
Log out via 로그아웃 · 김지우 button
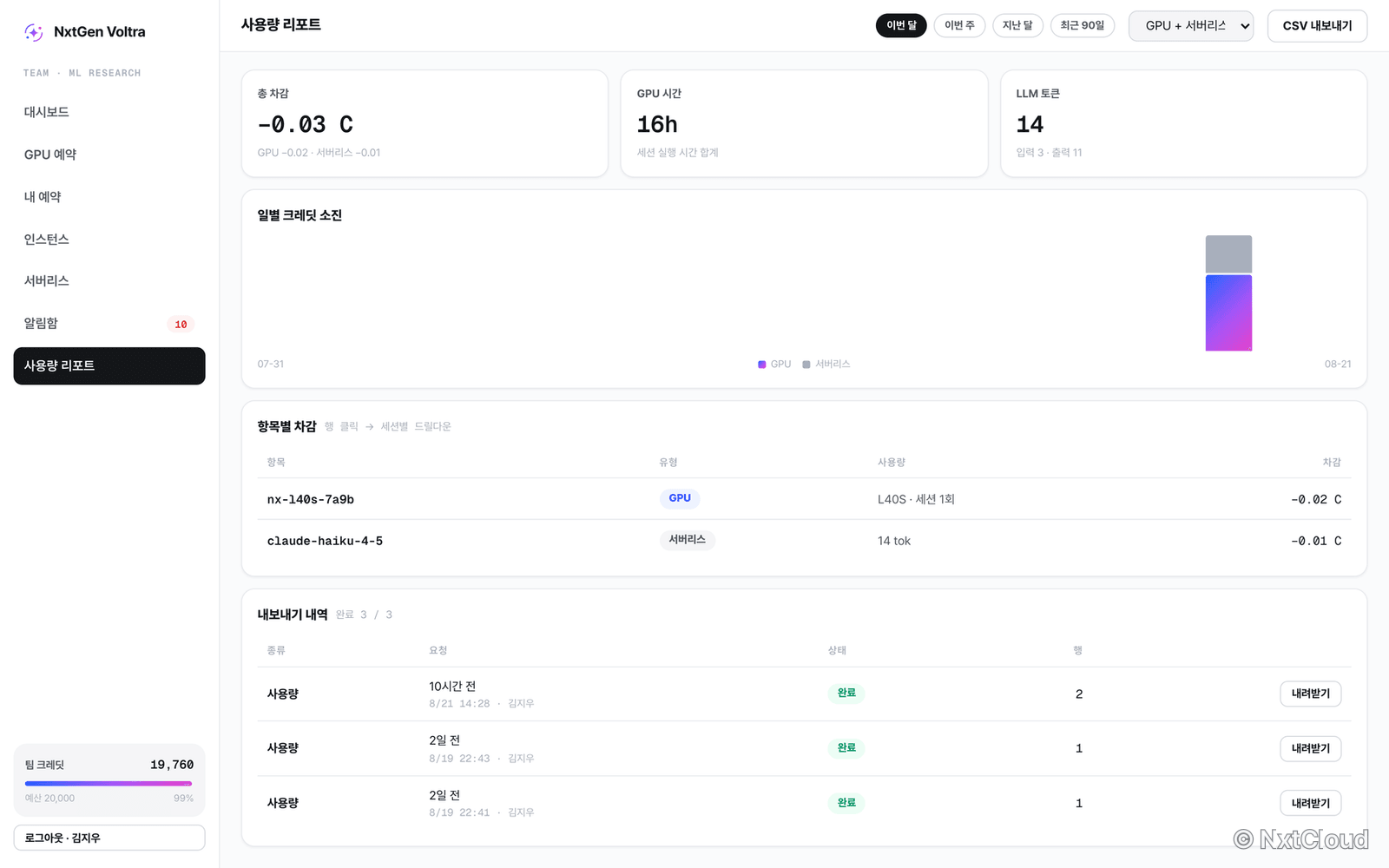tap(109, 838)
